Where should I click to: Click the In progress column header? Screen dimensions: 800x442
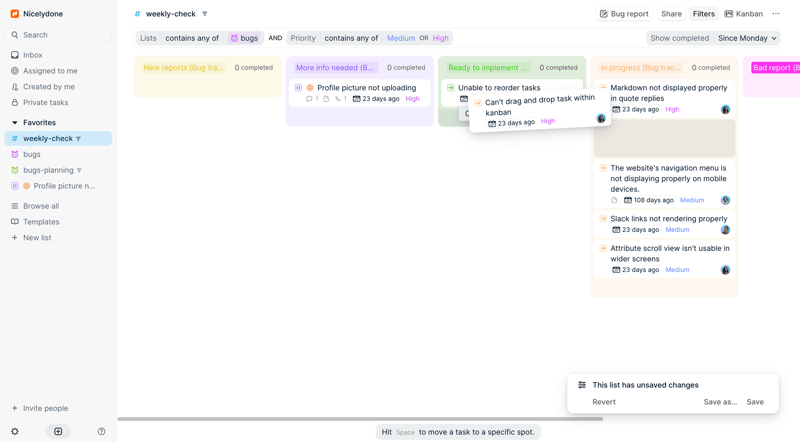click(x=640, y=67)
